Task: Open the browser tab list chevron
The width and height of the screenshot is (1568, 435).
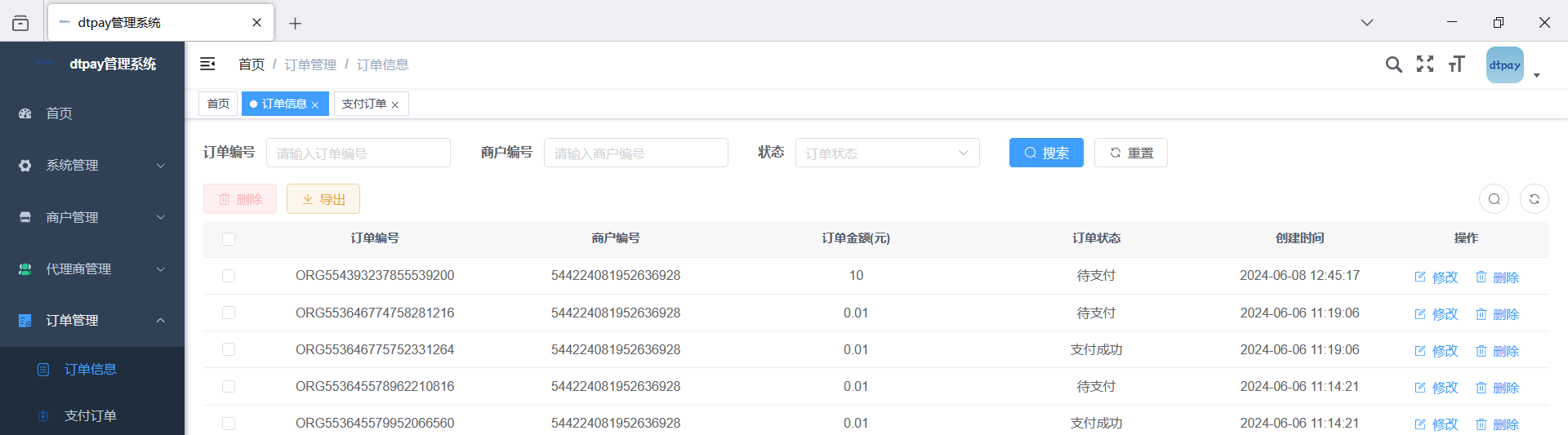Action: pyautogui.click(x=1366, y=22)
